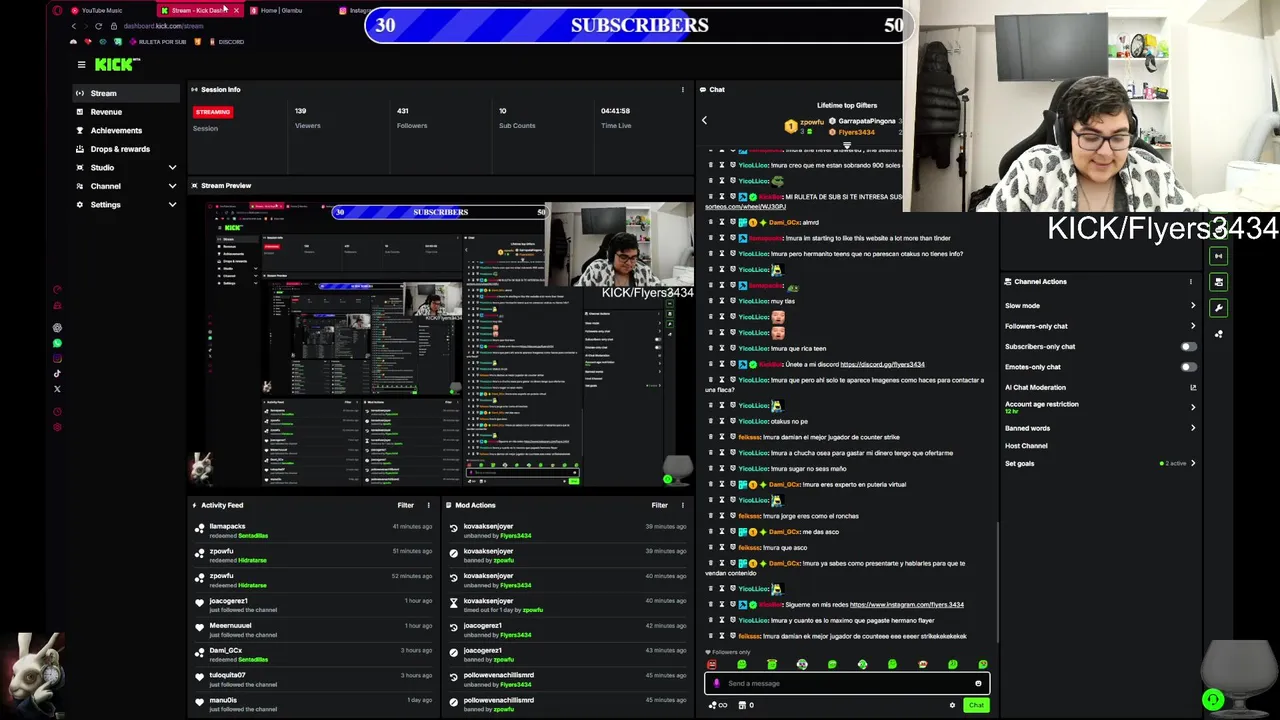
Task: Toggle Subscribers-only chat switch
Action: point(1188,346)
